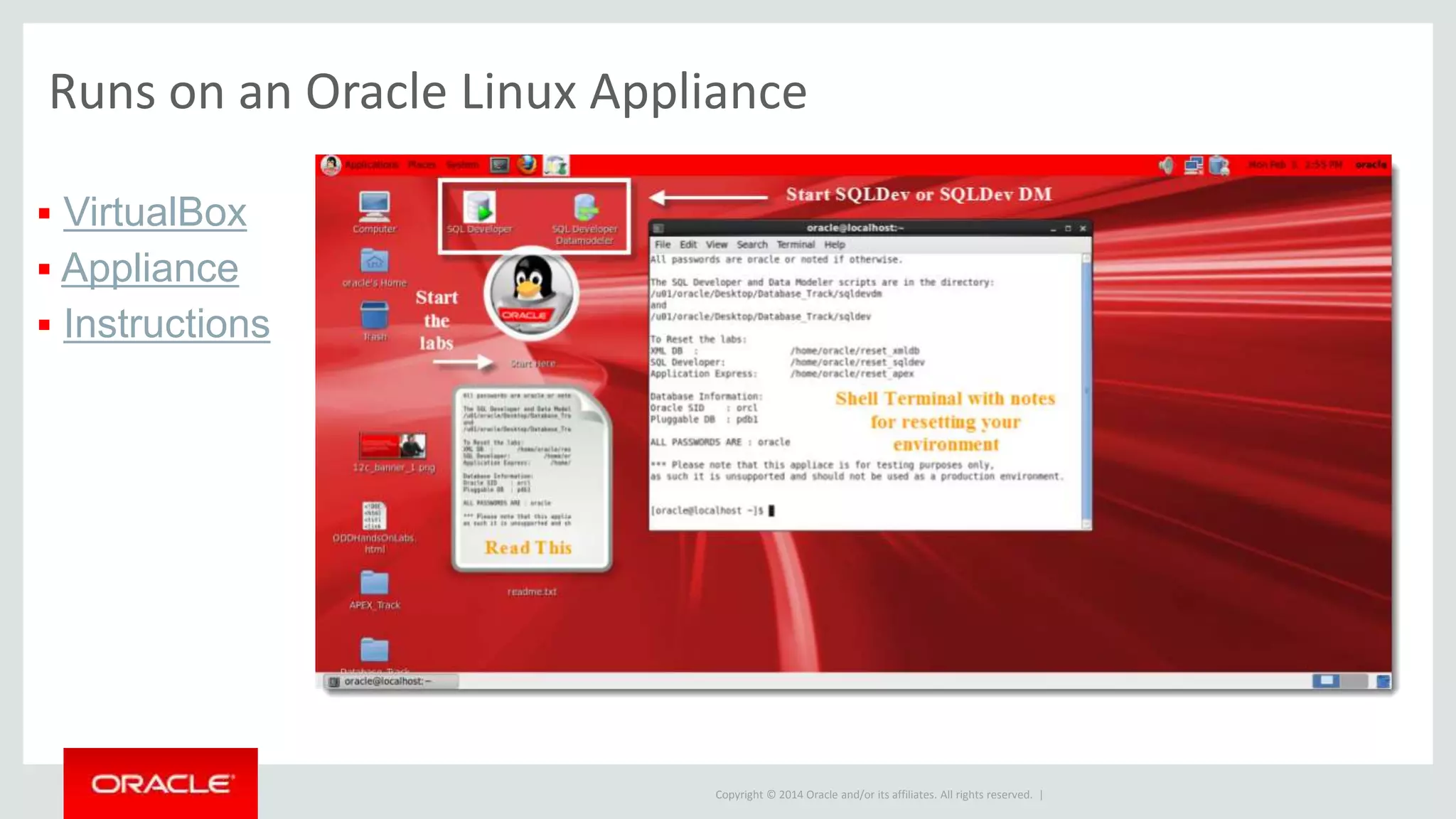Open the terminal View menu
The height and width of the screenshot is (819, 1456).
(716, 245)
